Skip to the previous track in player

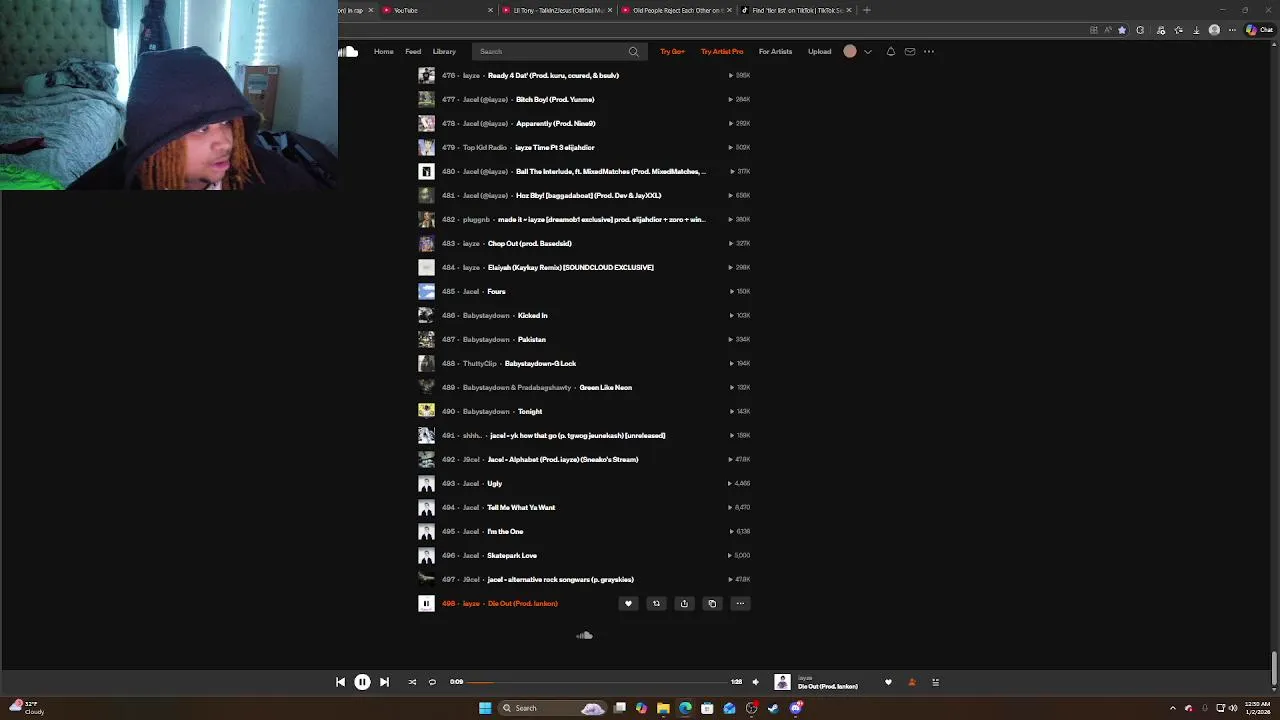[x=340, y=682]
